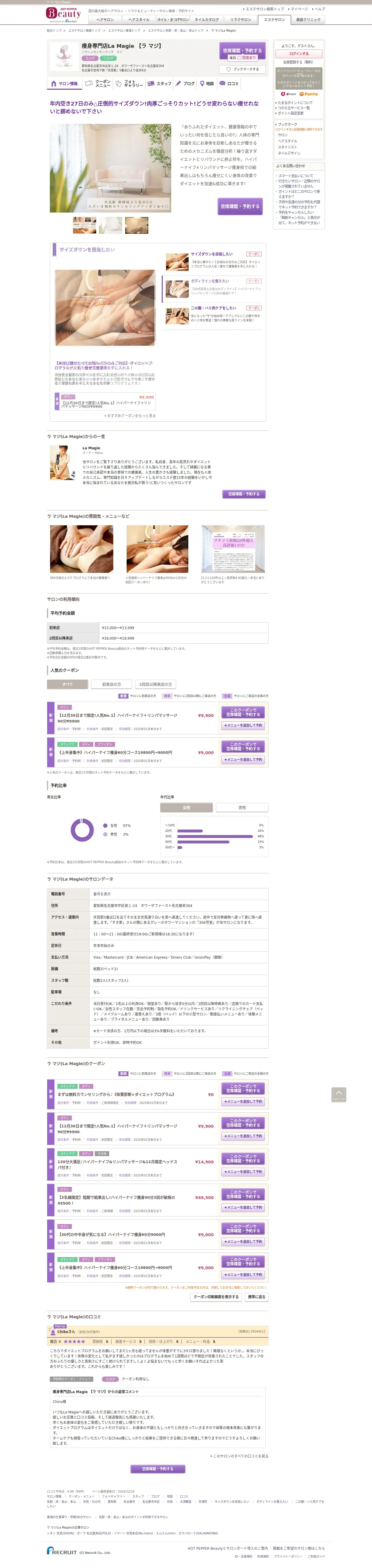Click the 総合トップ breadcrumb link

(x=54, y=30)
